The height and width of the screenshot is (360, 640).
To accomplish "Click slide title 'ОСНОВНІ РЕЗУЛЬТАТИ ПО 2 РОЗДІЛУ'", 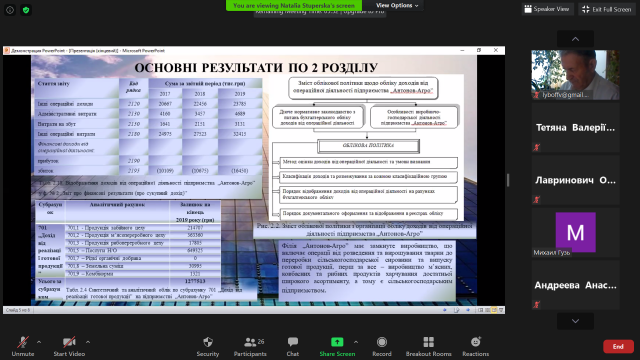I will point(256,68).
